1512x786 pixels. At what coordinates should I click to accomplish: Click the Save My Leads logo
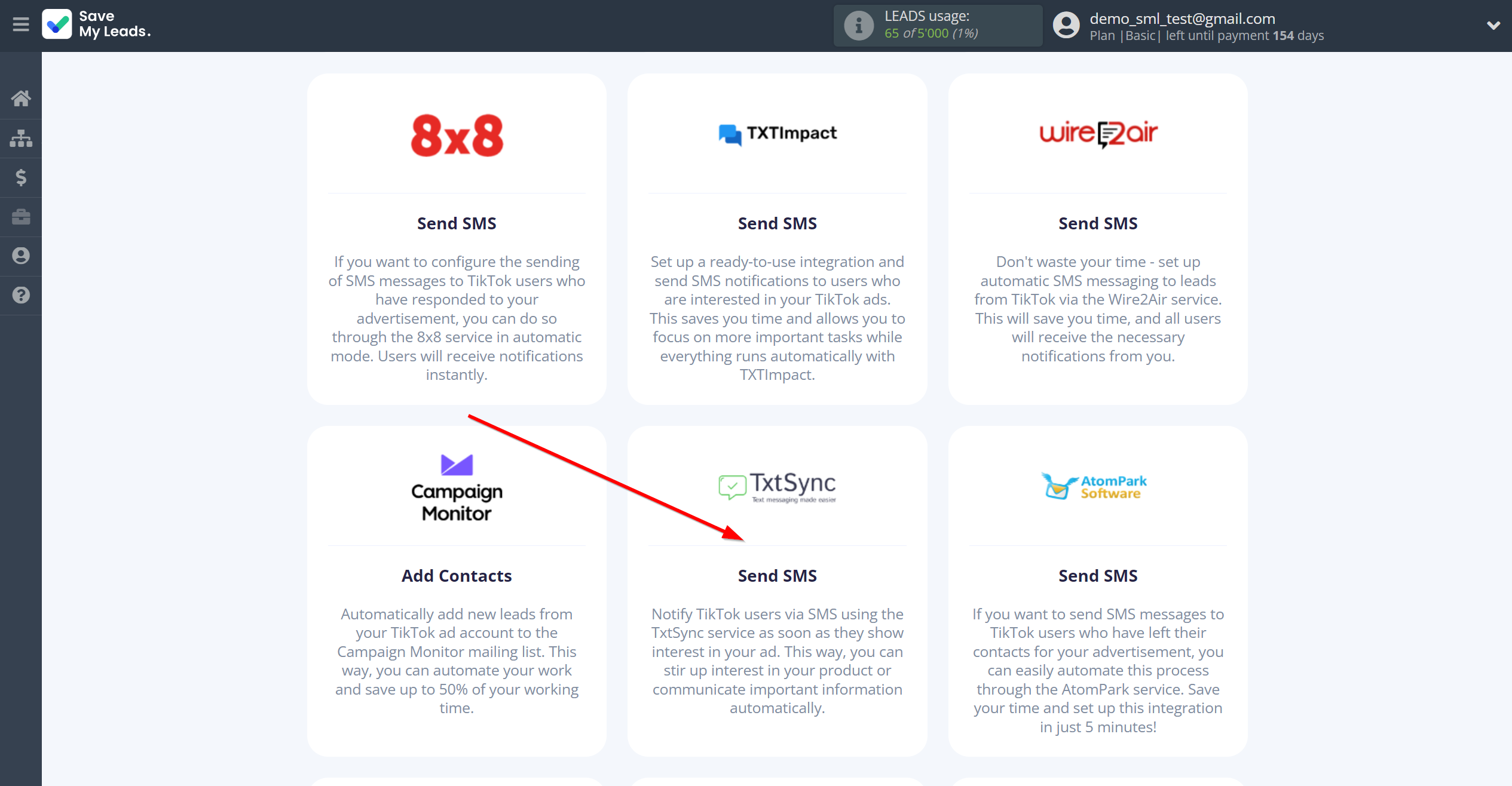(x=96, y=24)
